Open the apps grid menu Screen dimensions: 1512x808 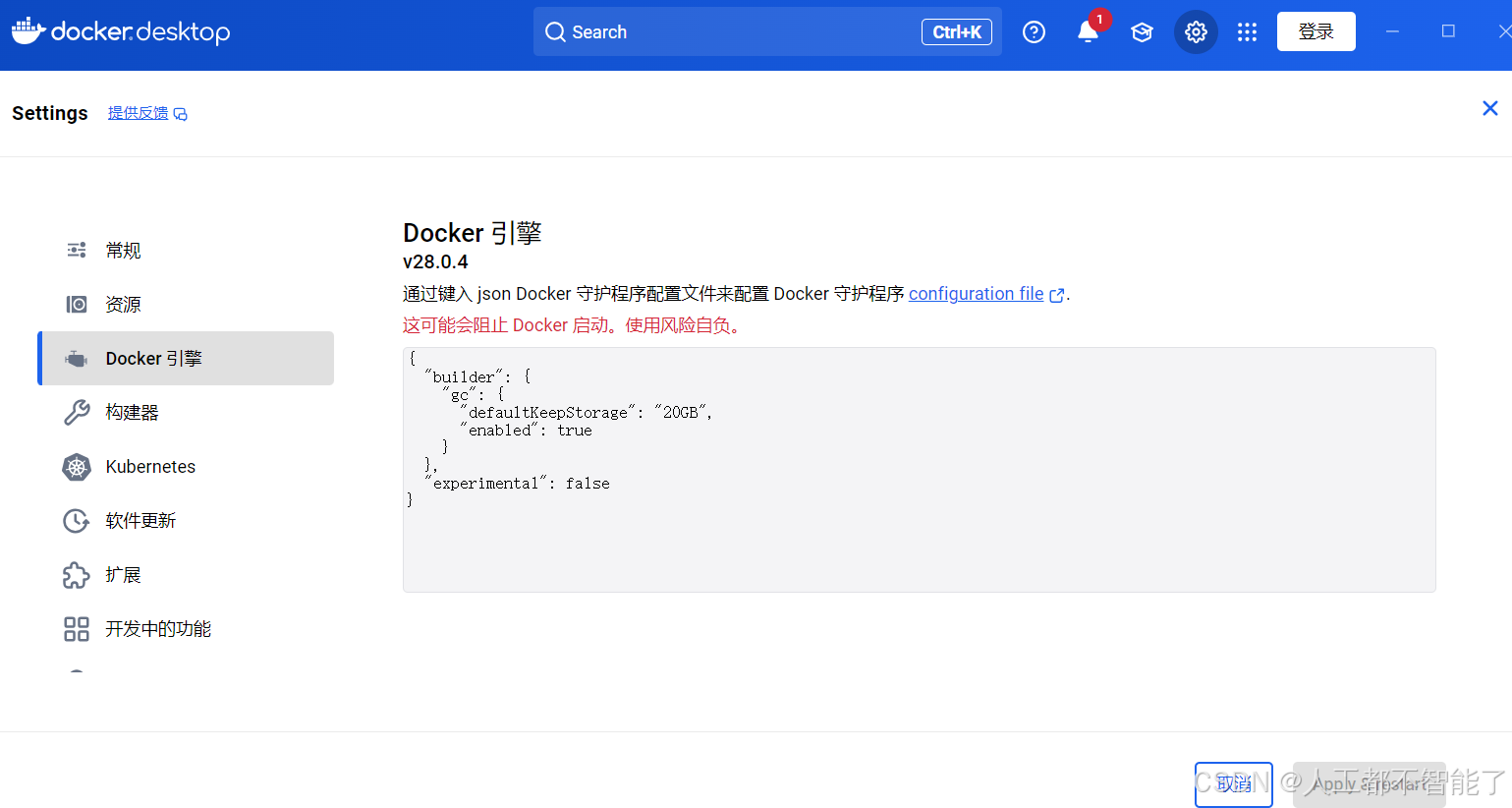coord(1247,31)
